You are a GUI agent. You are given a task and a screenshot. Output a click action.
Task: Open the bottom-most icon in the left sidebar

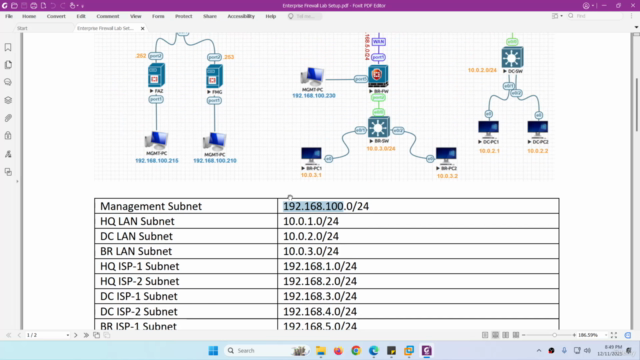click(8, 172)
